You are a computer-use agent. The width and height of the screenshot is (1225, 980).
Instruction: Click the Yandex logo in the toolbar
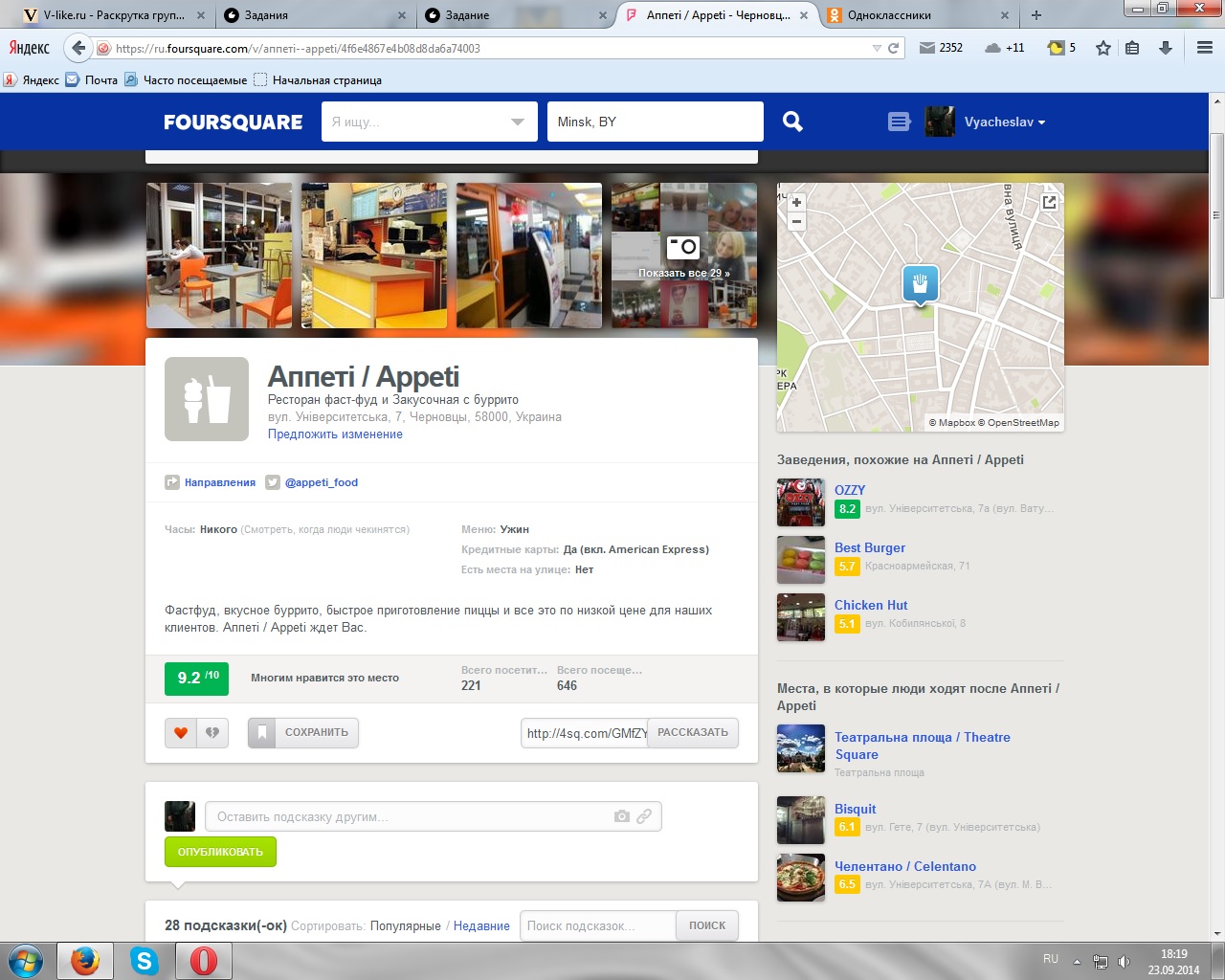tap(29, 48)
